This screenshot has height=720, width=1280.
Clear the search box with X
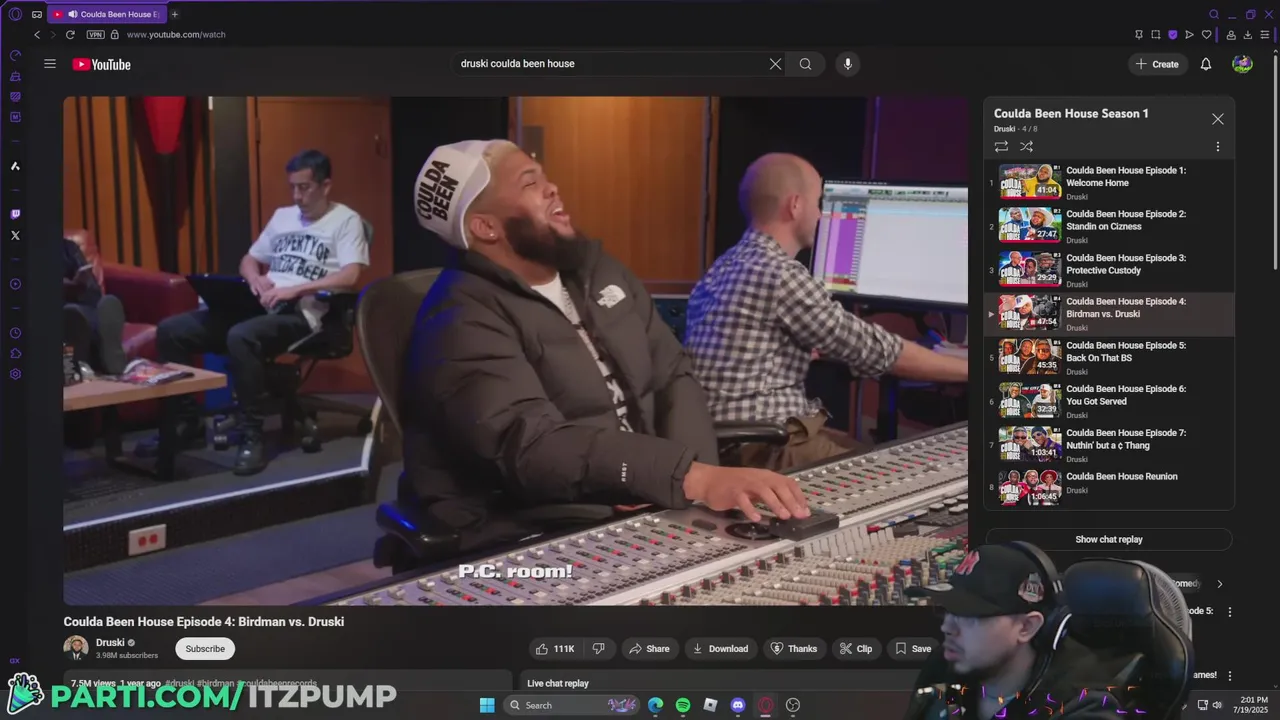coord(775,64)
